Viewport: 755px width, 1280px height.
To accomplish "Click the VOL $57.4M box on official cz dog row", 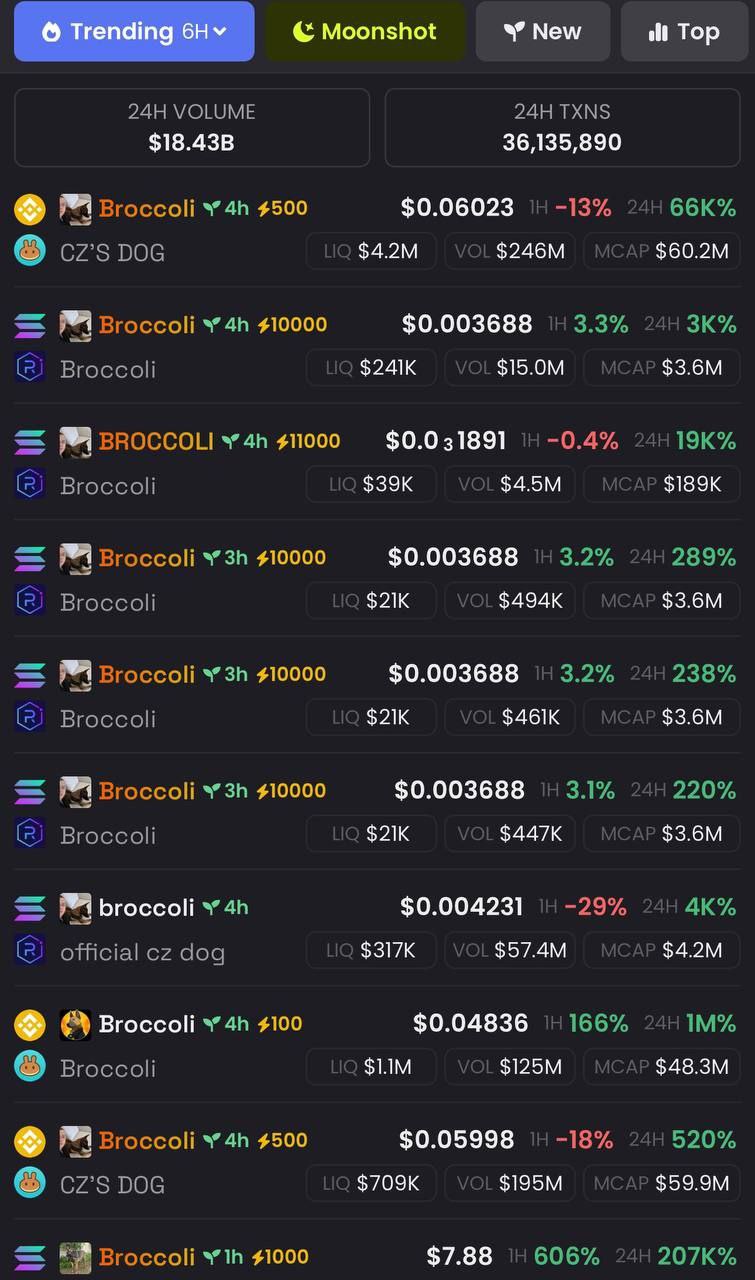I will click(x=510, y=950).
